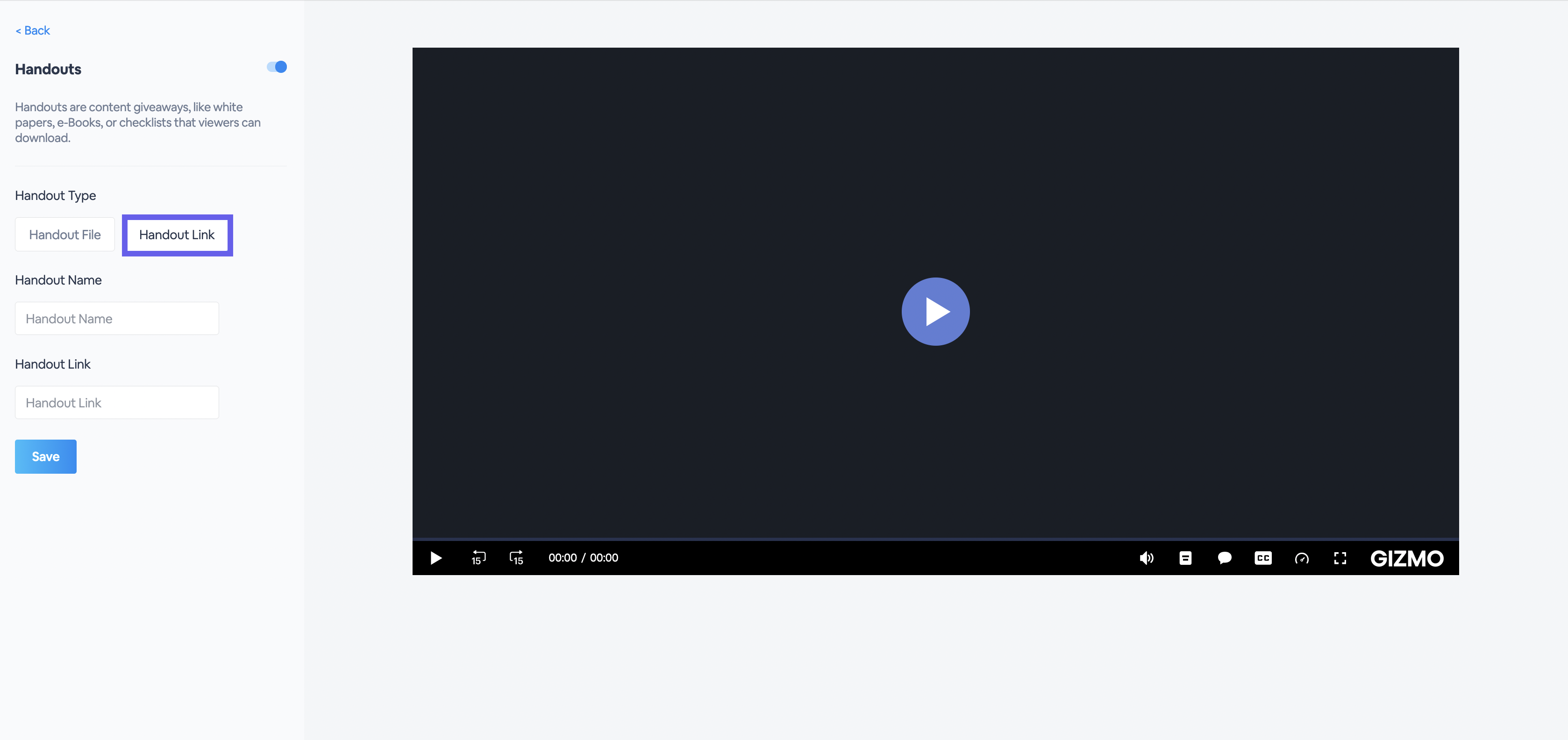Click the video progress bar
This screenshot has width=1568, height=740.
coord(935,539)
